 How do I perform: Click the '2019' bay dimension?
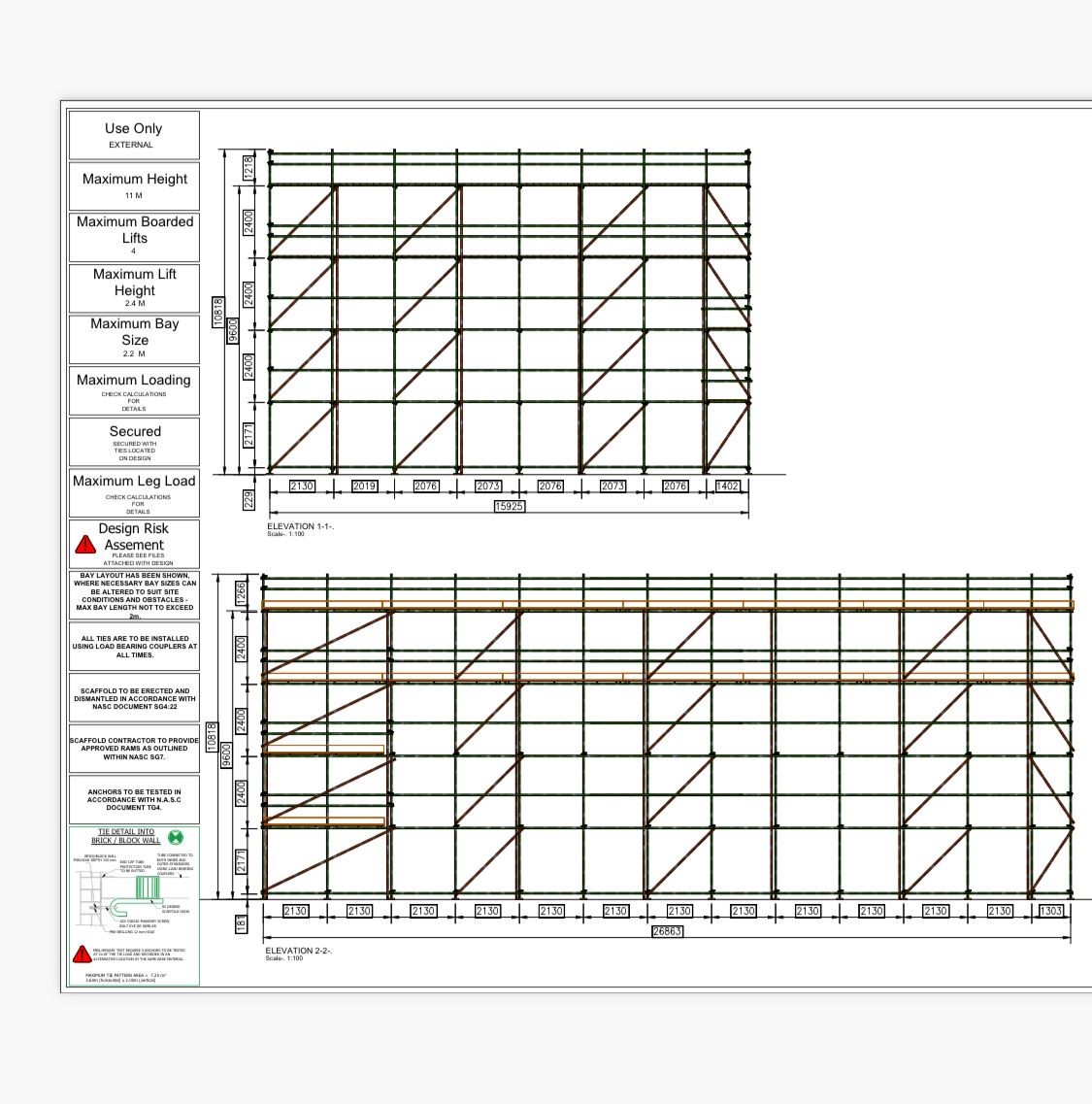point(364,485)
